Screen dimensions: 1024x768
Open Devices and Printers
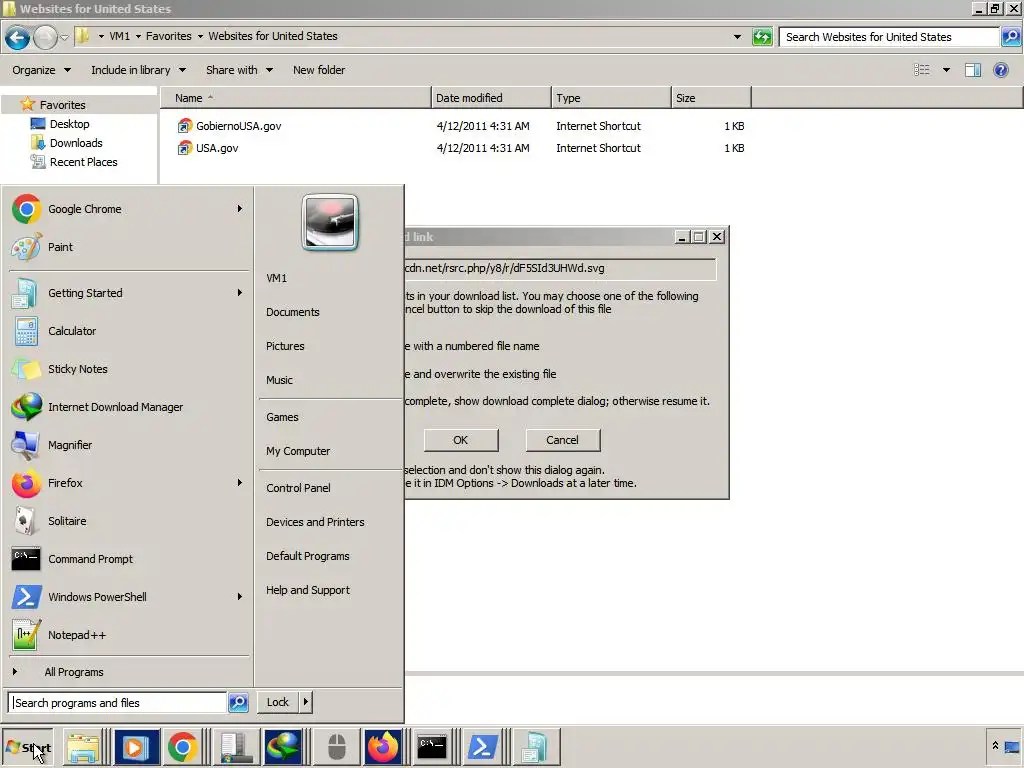(x=315, y=522)
